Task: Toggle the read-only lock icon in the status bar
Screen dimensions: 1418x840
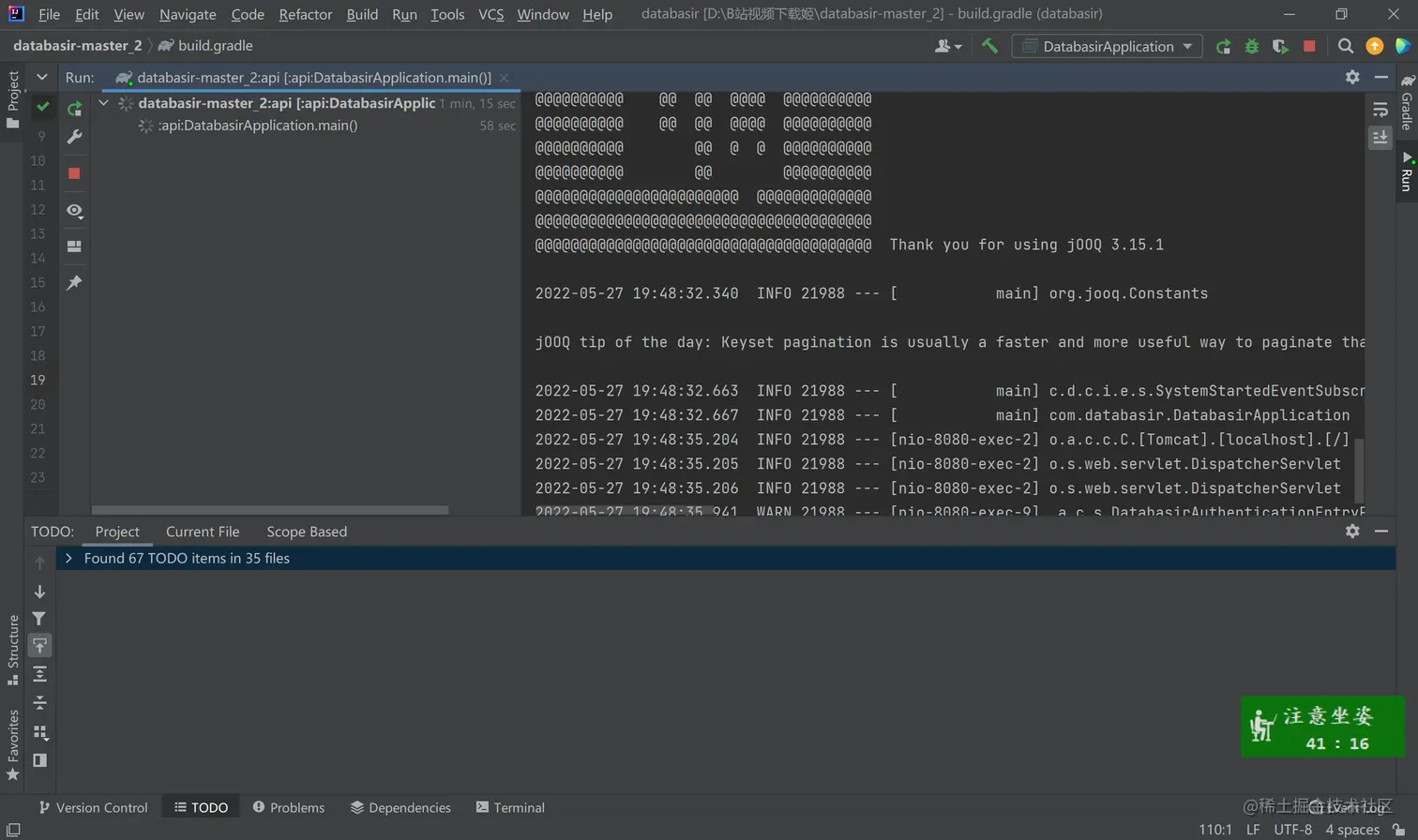Action: point(1398,830)
